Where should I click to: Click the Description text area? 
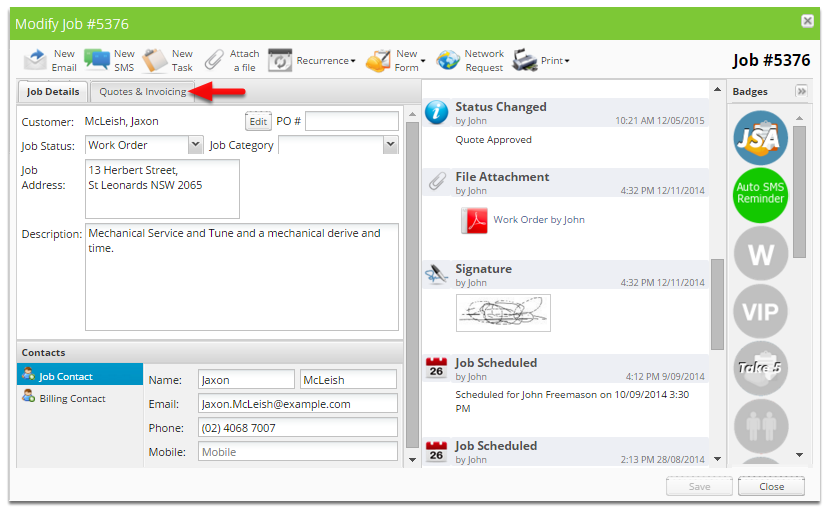tap(242, 277)
